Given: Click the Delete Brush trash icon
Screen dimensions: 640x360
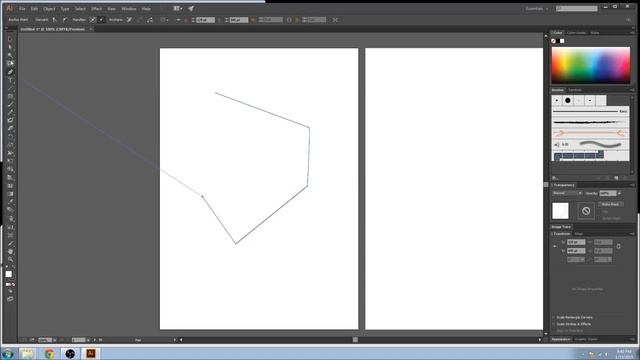Looking at the screenshot, I should (624, 178).
